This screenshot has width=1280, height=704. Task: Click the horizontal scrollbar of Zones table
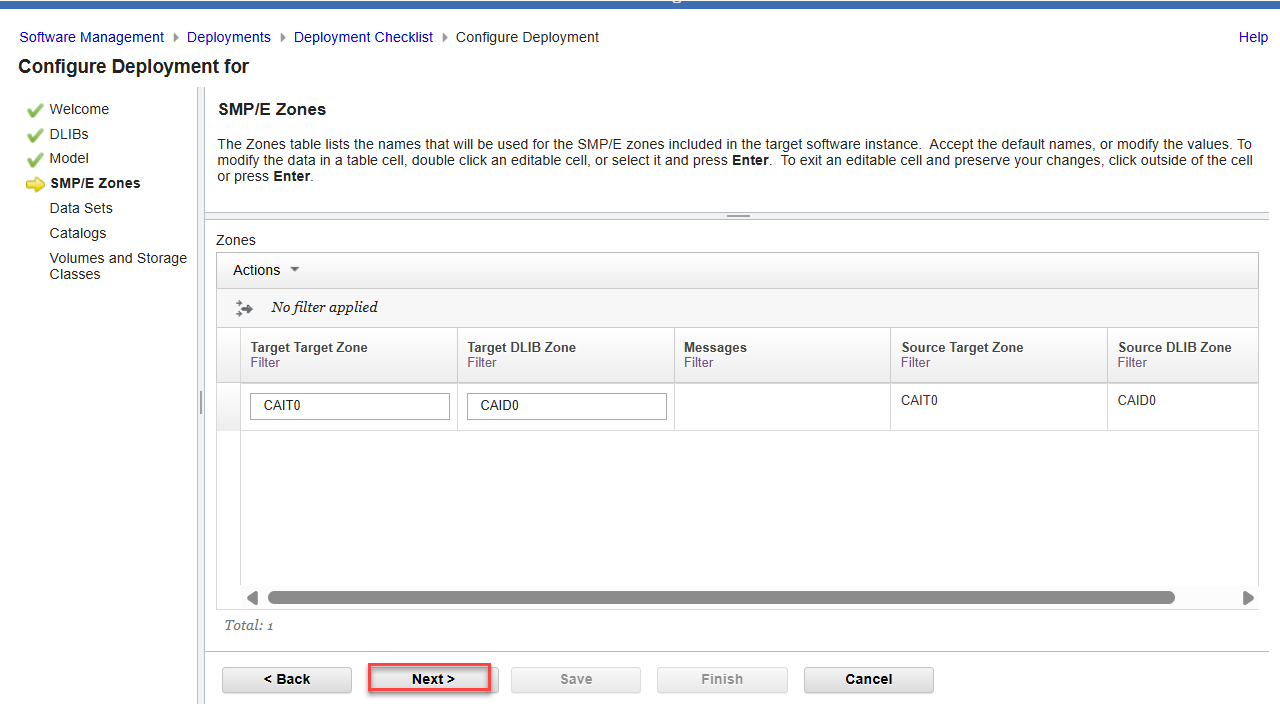(x=720, y=598)
